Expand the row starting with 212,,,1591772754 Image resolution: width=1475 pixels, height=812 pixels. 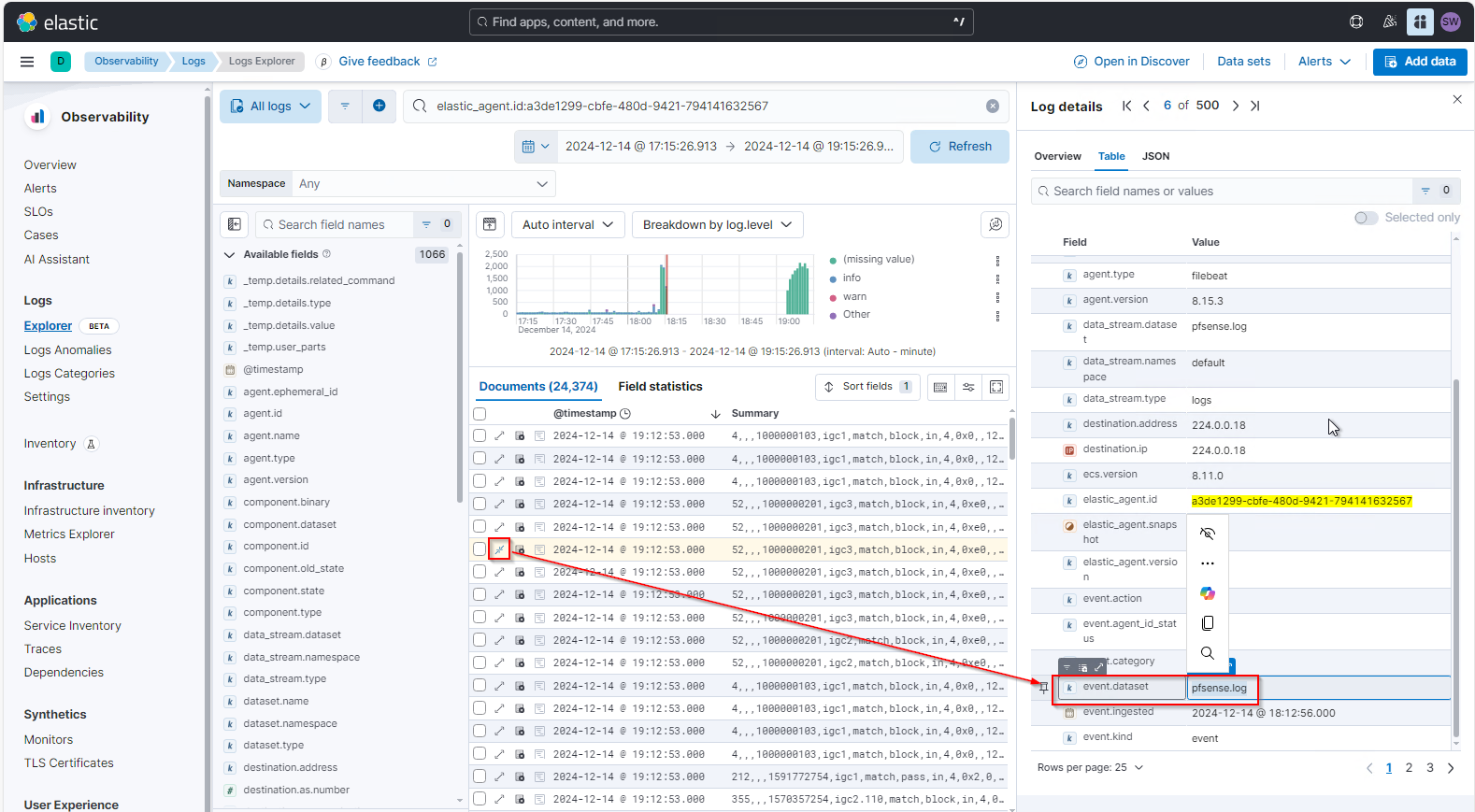click(x=499, y=776)
